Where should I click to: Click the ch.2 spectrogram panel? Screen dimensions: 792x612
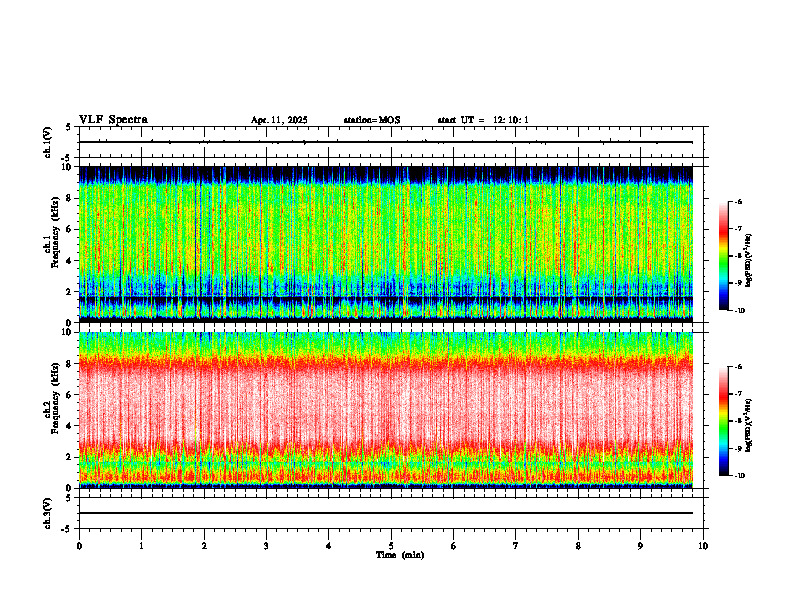386,410
